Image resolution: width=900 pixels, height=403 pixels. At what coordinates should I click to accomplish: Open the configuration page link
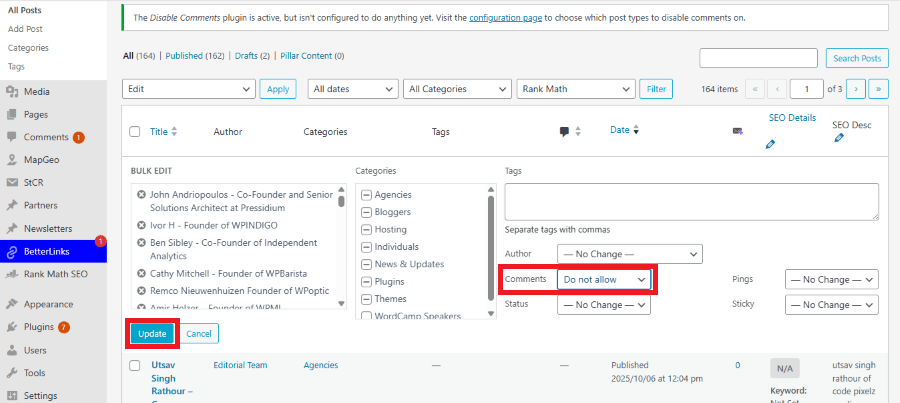tap(507, 18)
